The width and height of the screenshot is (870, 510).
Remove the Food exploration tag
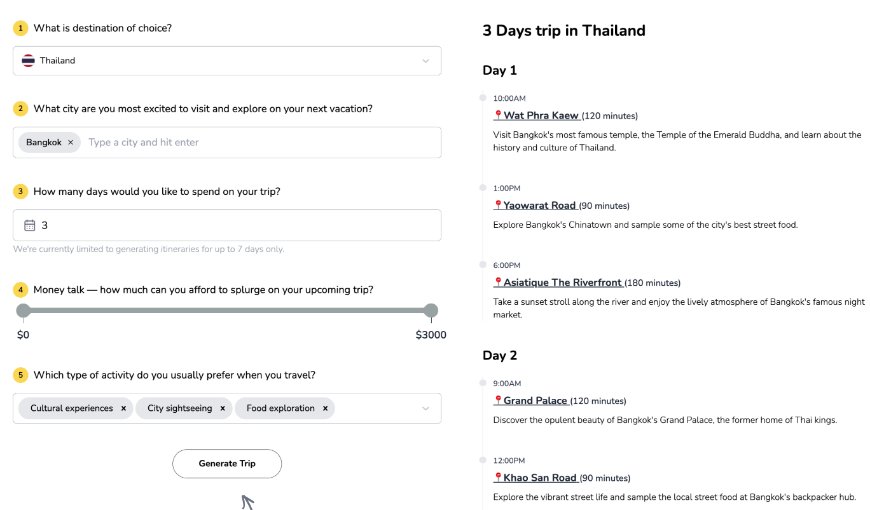[x=325, y=408]
